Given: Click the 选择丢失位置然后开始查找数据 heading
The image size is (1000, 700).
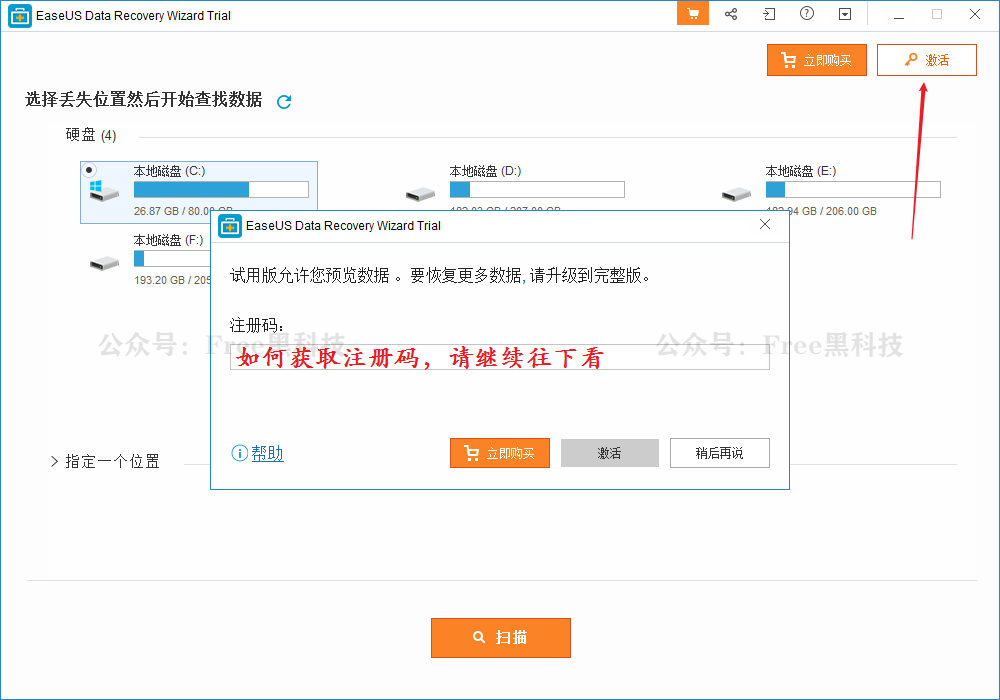Looking at the screenshot, I should pos(143,99).
